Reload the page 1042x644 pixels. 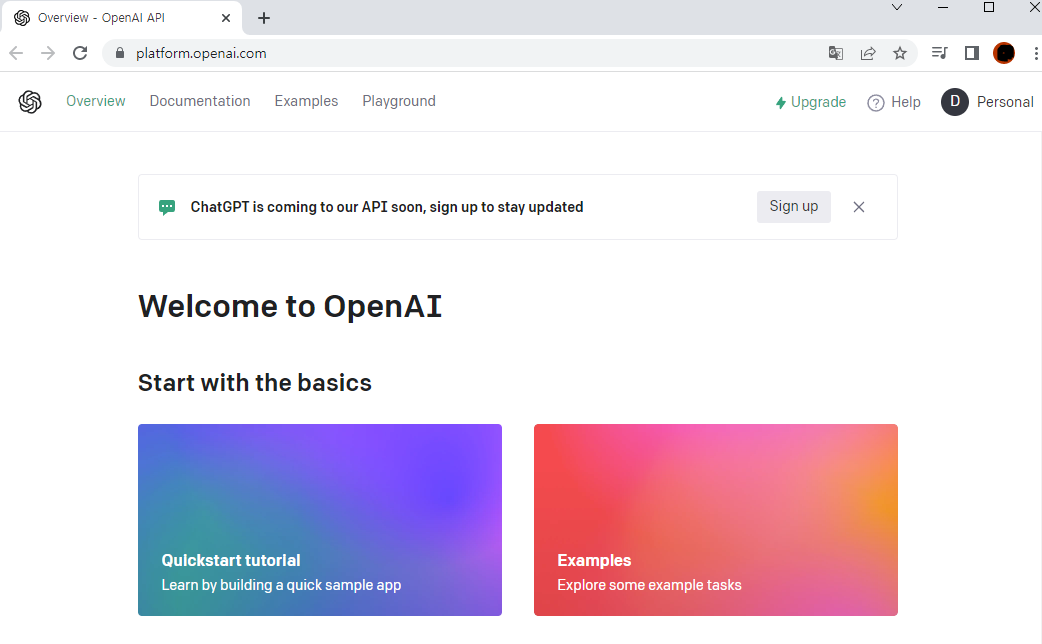[x=80, y=53]
